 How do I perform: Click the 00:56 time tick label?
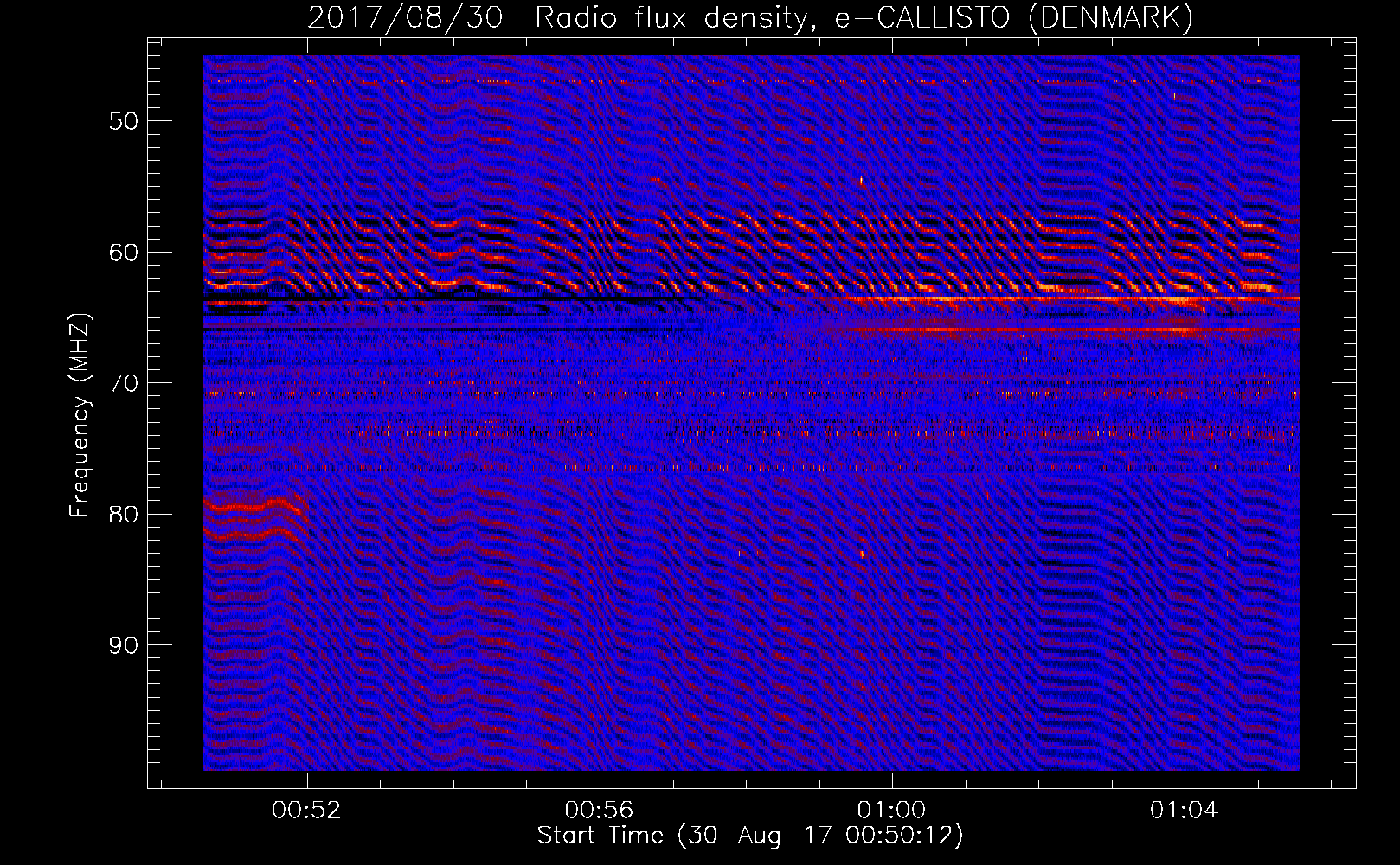click(599, 810)
